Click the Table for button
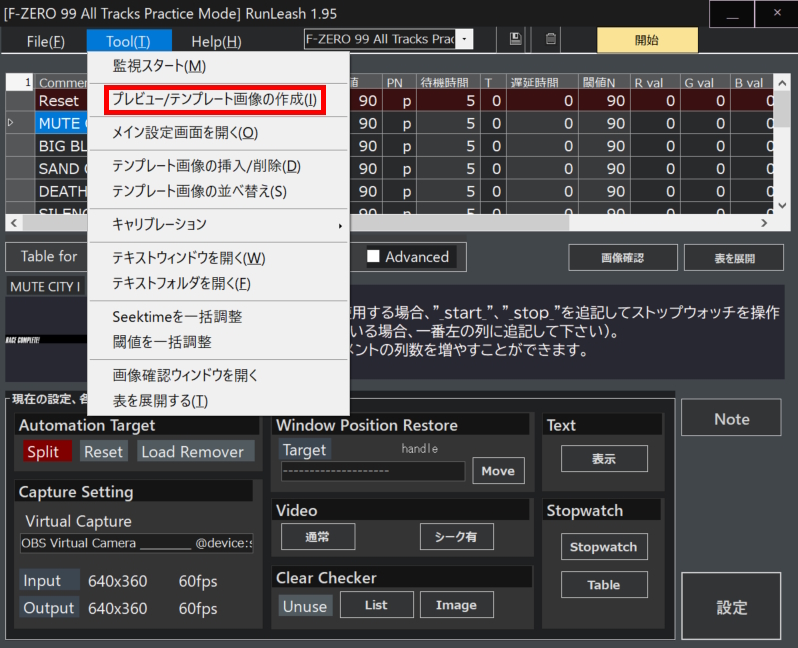The width and height of the screenshot is (798, 648). pyautogui.click(x=47, y=257)
